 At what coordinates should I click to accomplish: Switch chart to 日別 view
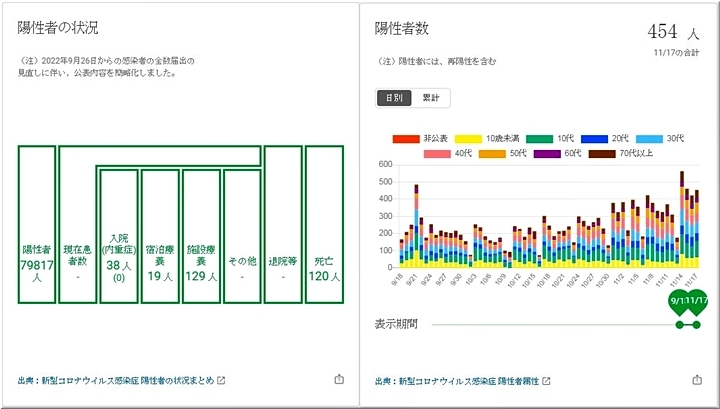392,98
